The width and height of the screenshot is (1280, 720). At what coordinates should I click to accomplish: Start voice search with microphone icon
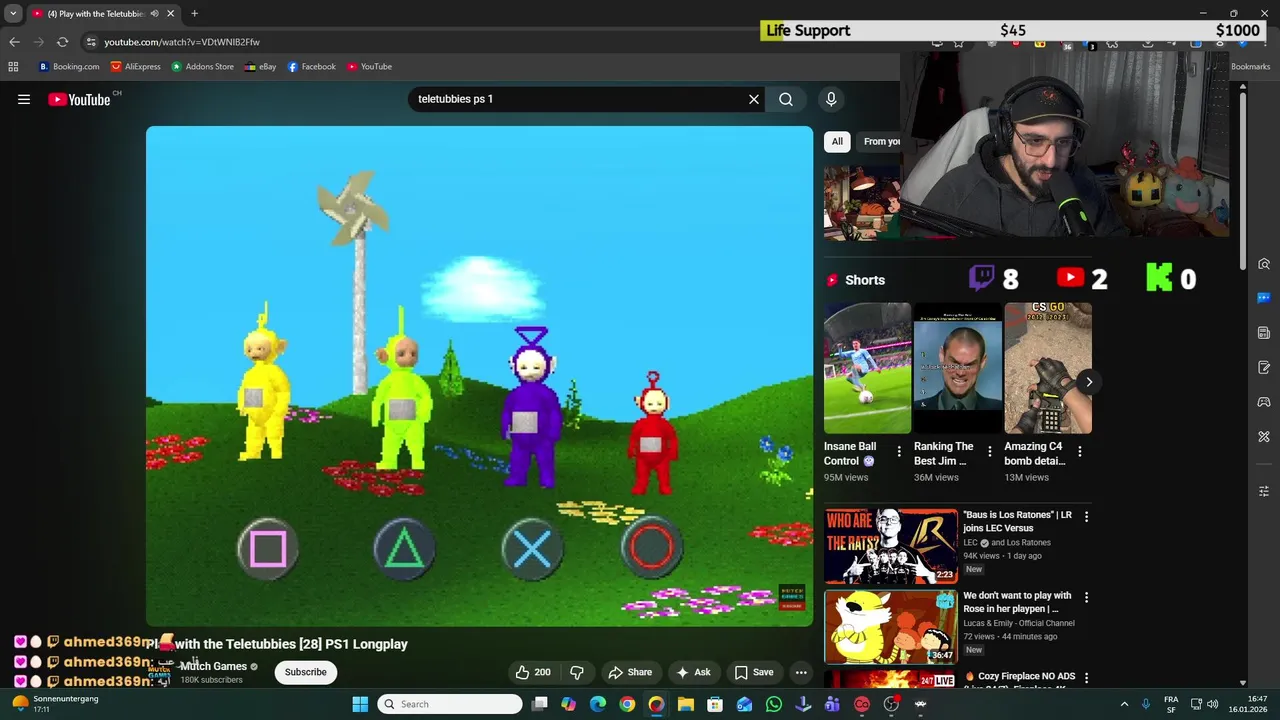[831, 99]
